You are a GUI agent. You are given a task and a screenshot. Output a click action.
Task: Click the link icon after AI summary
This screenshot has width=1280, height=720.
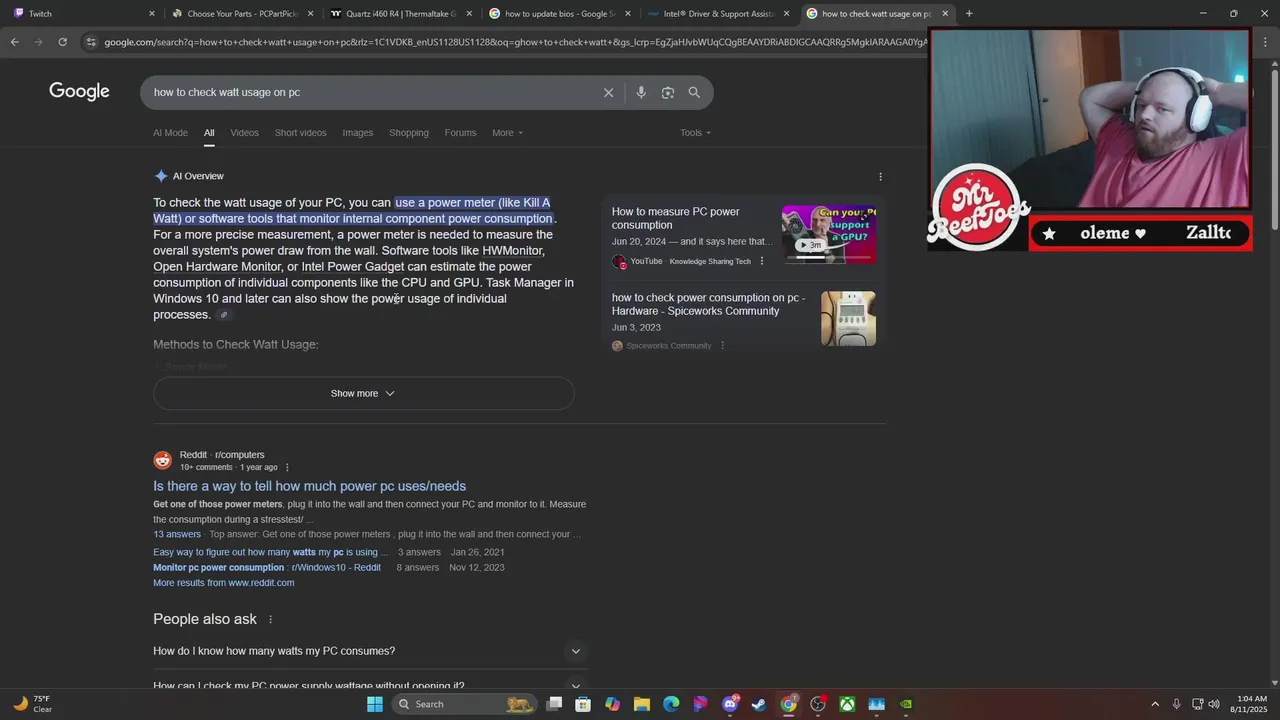coord(224,315)
